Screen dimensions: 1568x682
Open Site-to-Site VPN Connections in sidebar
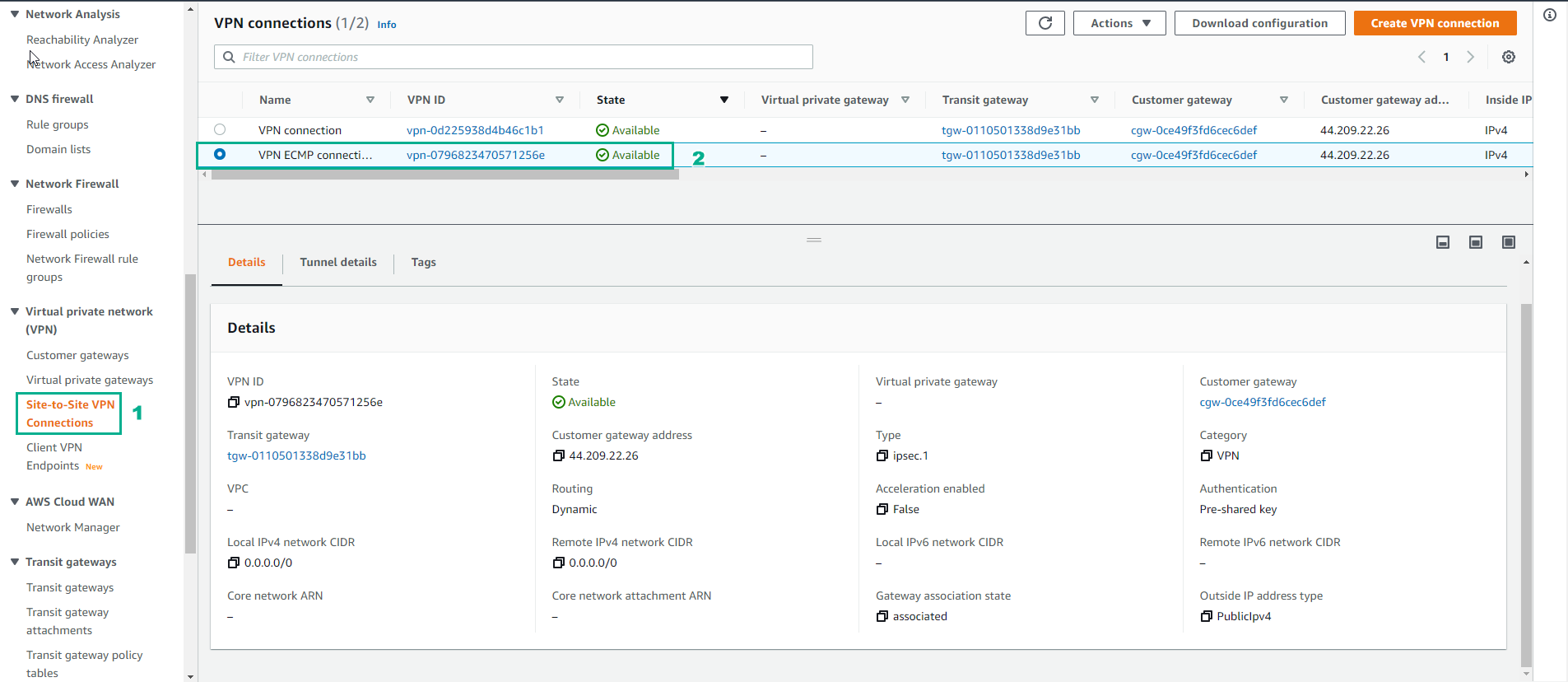click(70, 413)
